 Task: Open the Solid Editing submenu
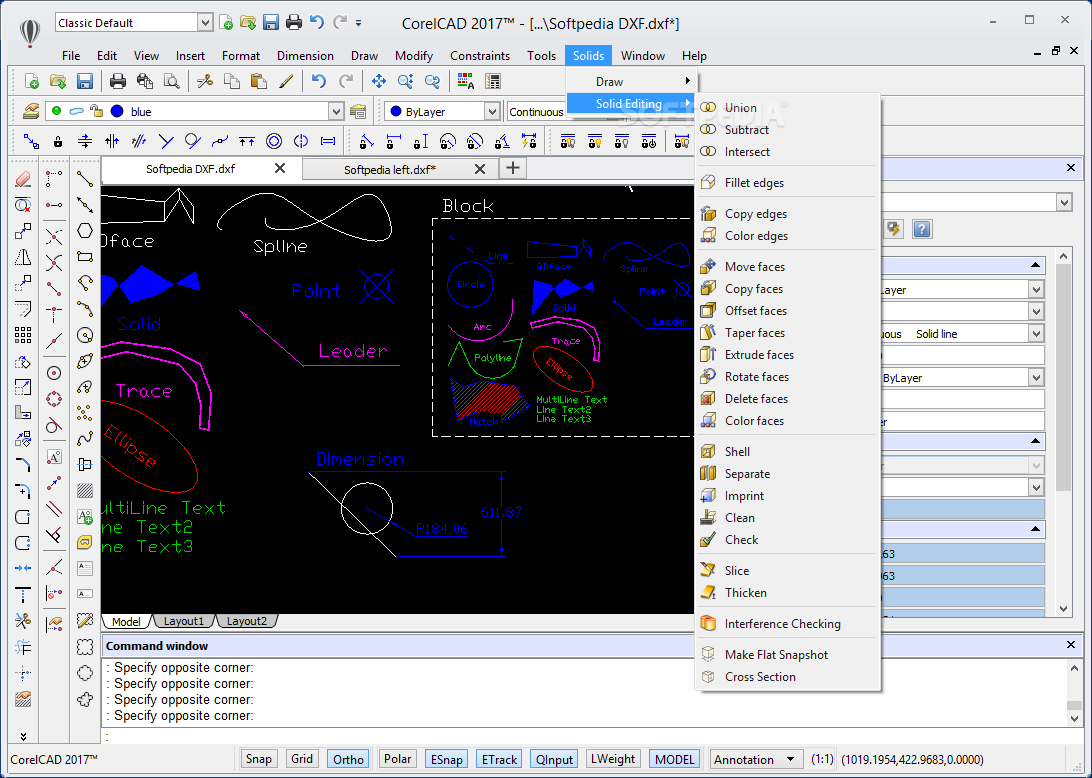click(632, 104)
